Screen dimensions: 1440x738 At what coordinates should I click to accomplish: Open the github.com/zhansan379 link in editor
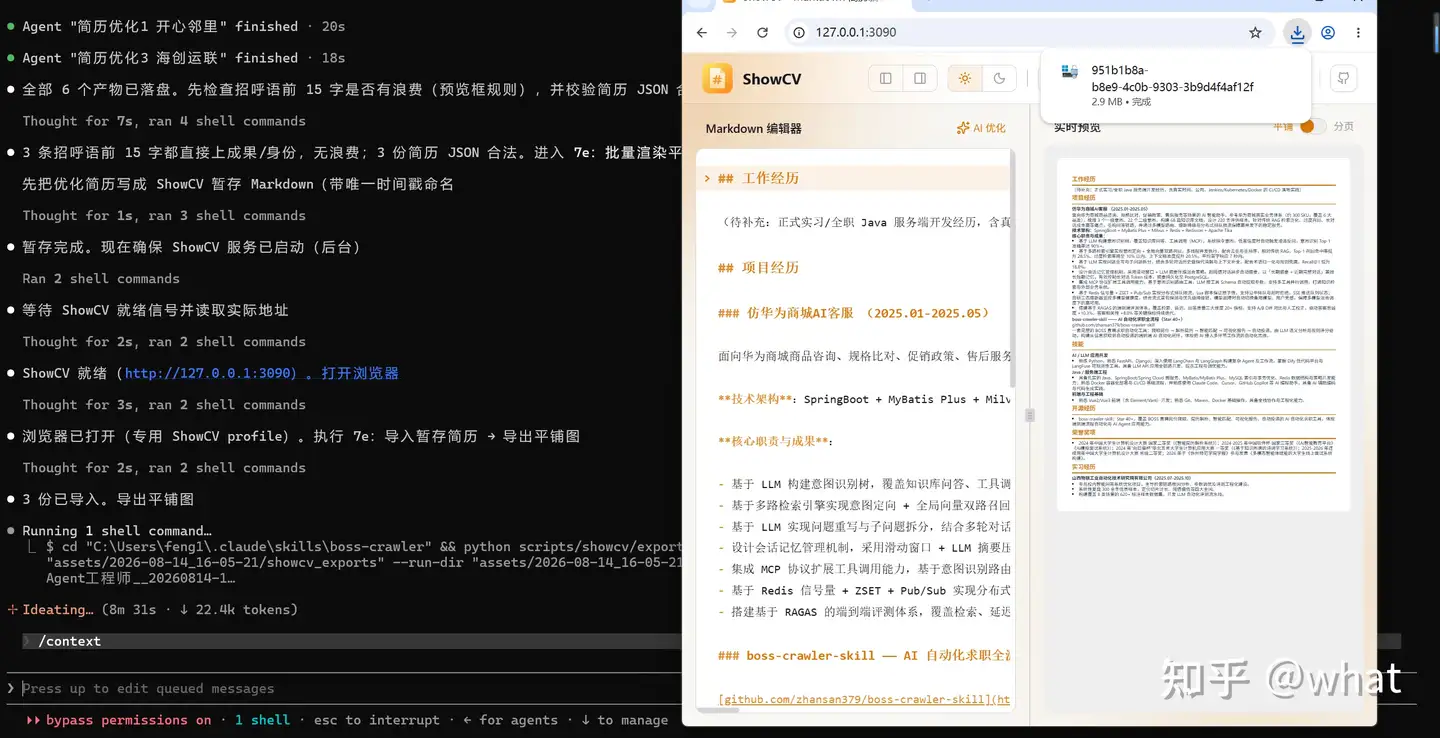pyautogui.click(x=864, y=699)
